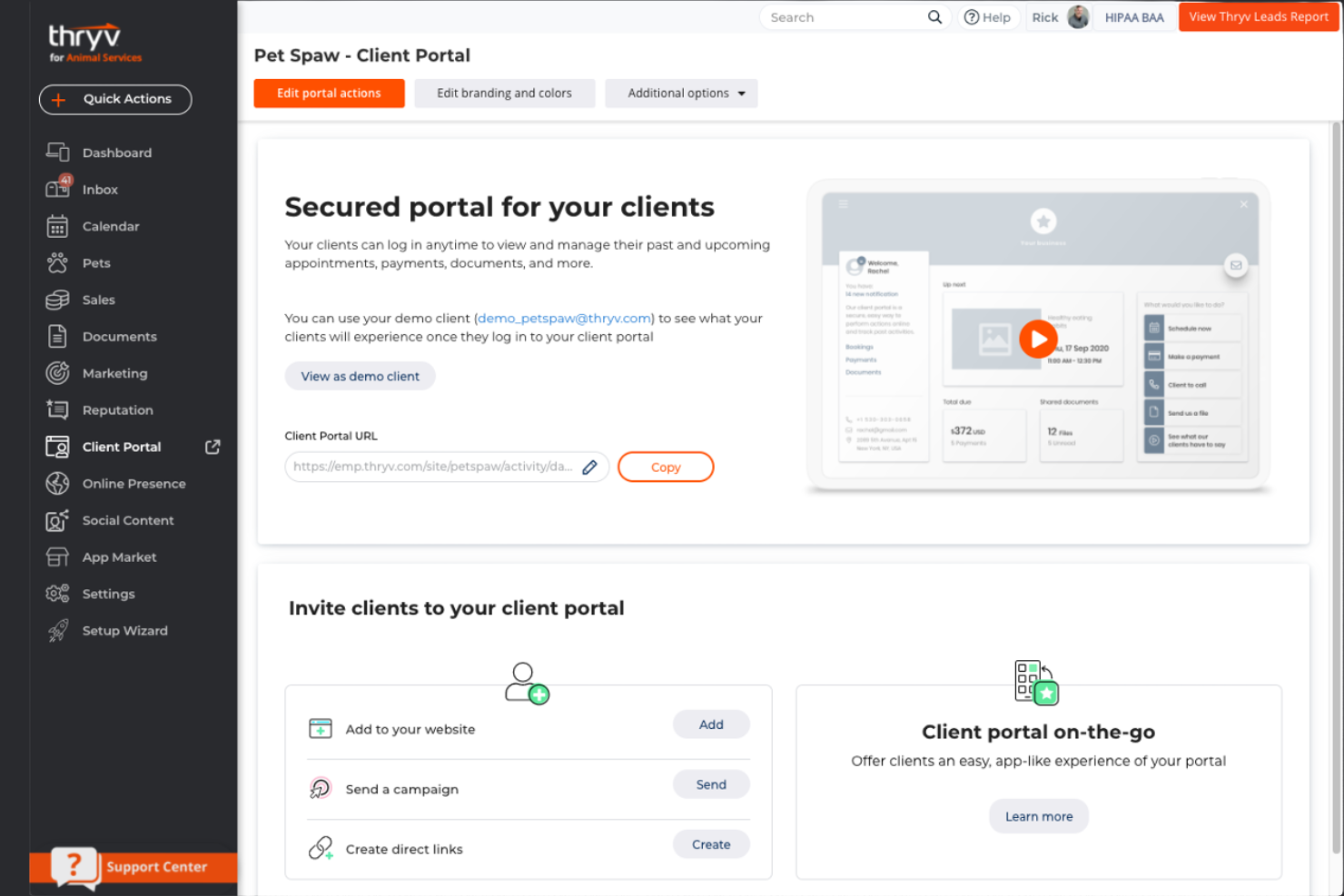
Task: Open the demo_petspaw@thryv.com email link
Action: [x=563, y=318]
